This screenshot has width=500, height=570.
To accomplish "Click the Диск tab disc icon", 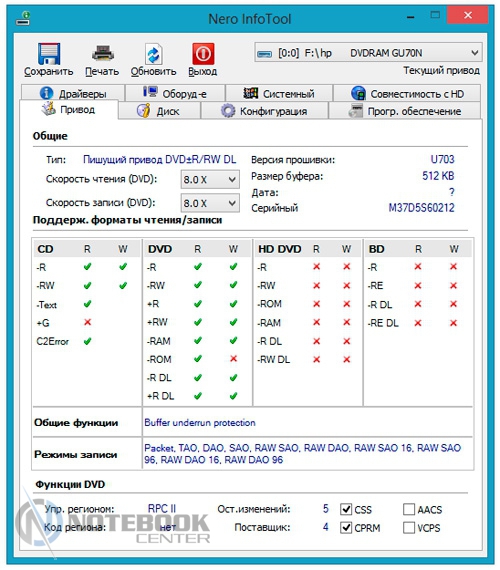I will [x=144, y=110].
